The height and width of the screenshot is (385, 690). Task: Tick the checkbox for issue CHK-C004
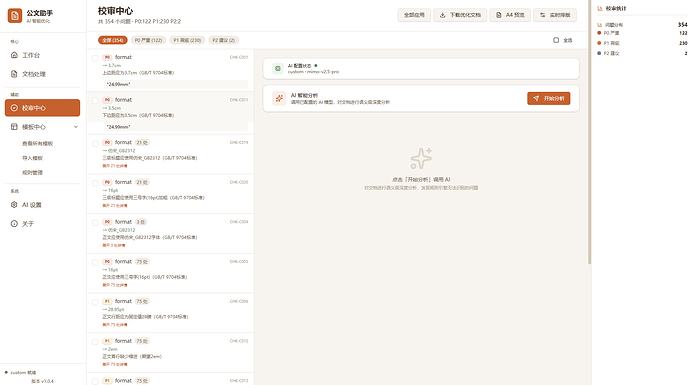coord(95,223)
